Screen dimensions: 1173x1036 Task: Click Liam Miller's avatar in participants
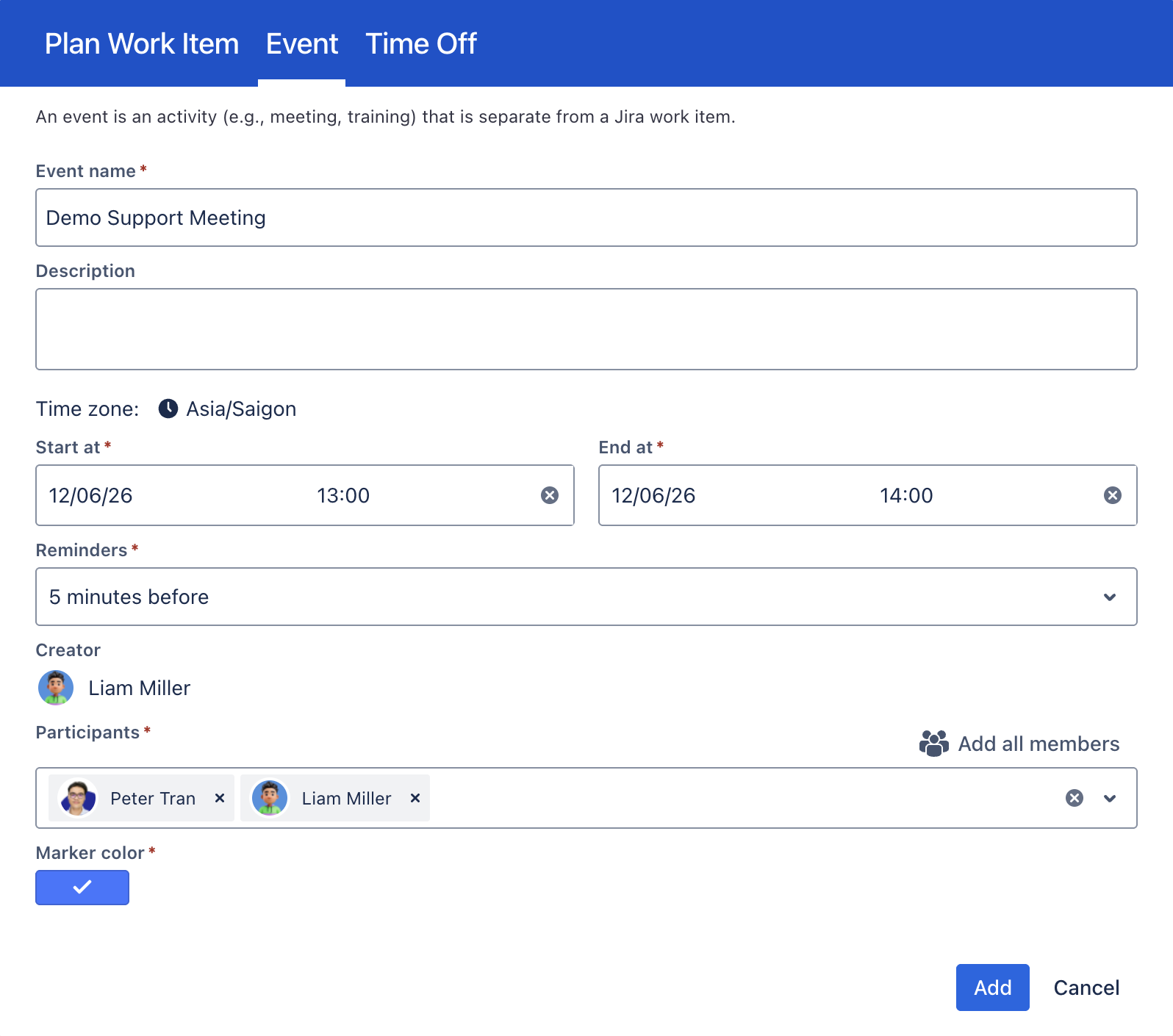pos(270,798)
